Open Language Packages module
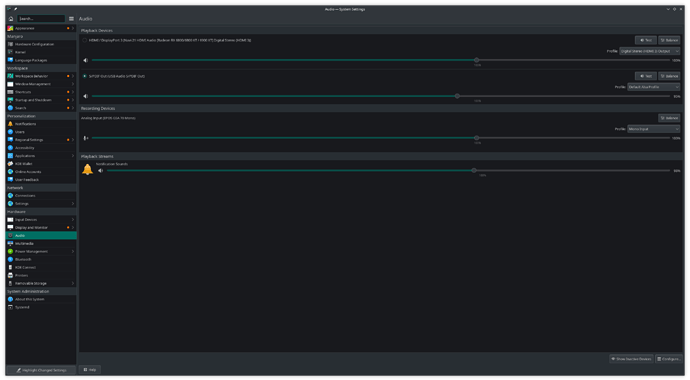 coord(41,60)
